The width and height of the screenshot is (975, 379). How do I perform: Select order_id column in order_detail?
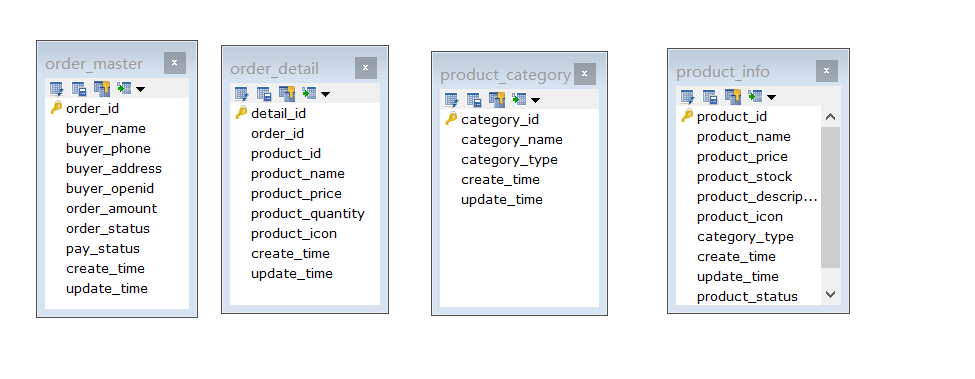[x=277, y=134]
